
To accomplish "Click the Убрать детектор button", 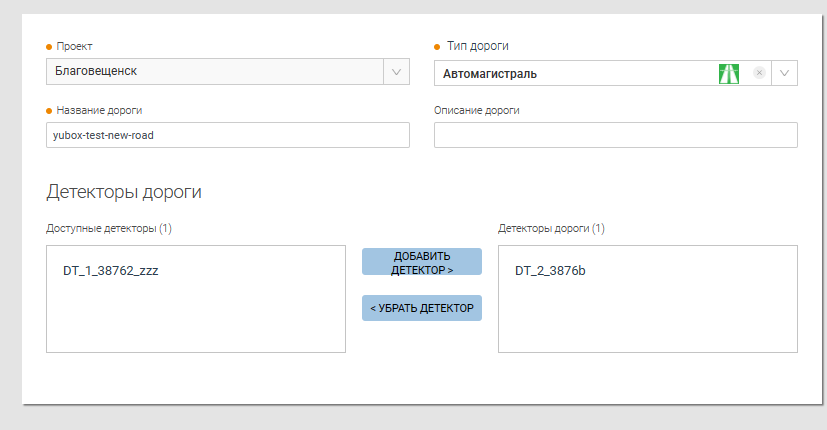I will [x=422, y=308].
